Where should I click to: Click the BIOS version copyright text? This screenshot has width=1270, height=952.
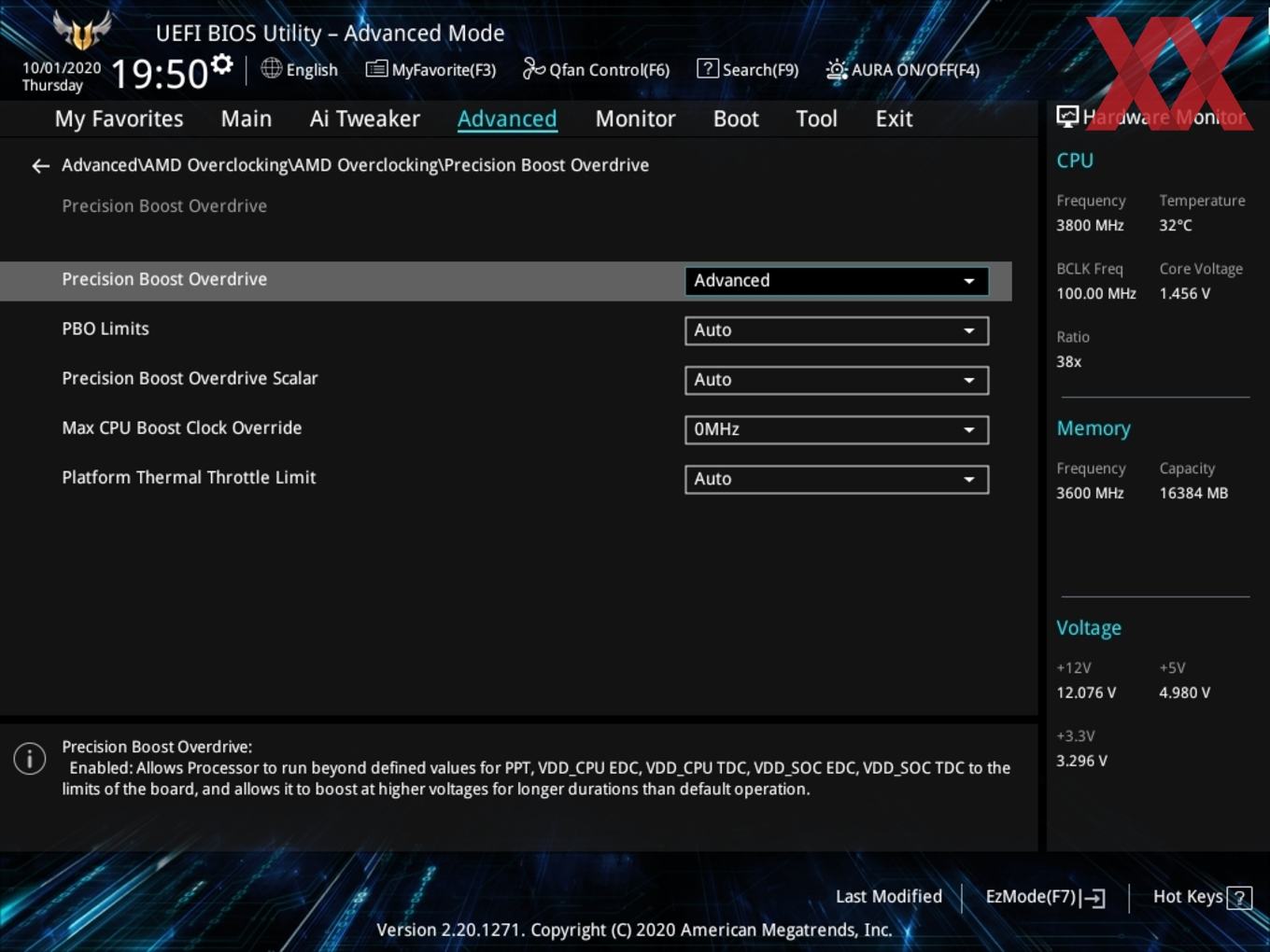634,930
